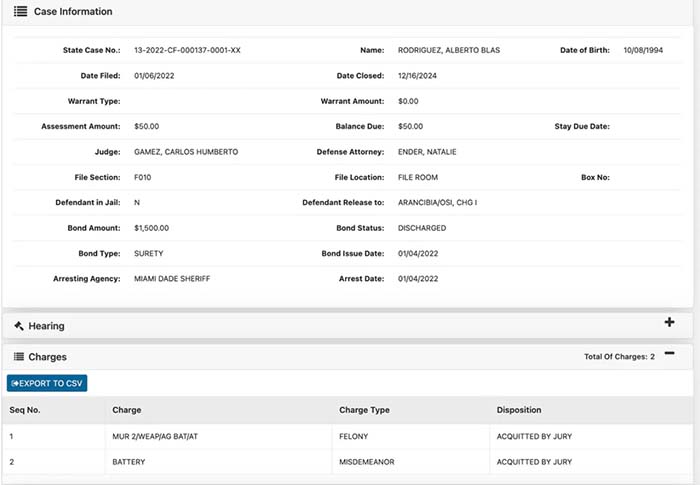Expand the Hearing section with plus icon
This screenshot has height=485, width=700.
[669, 323]
